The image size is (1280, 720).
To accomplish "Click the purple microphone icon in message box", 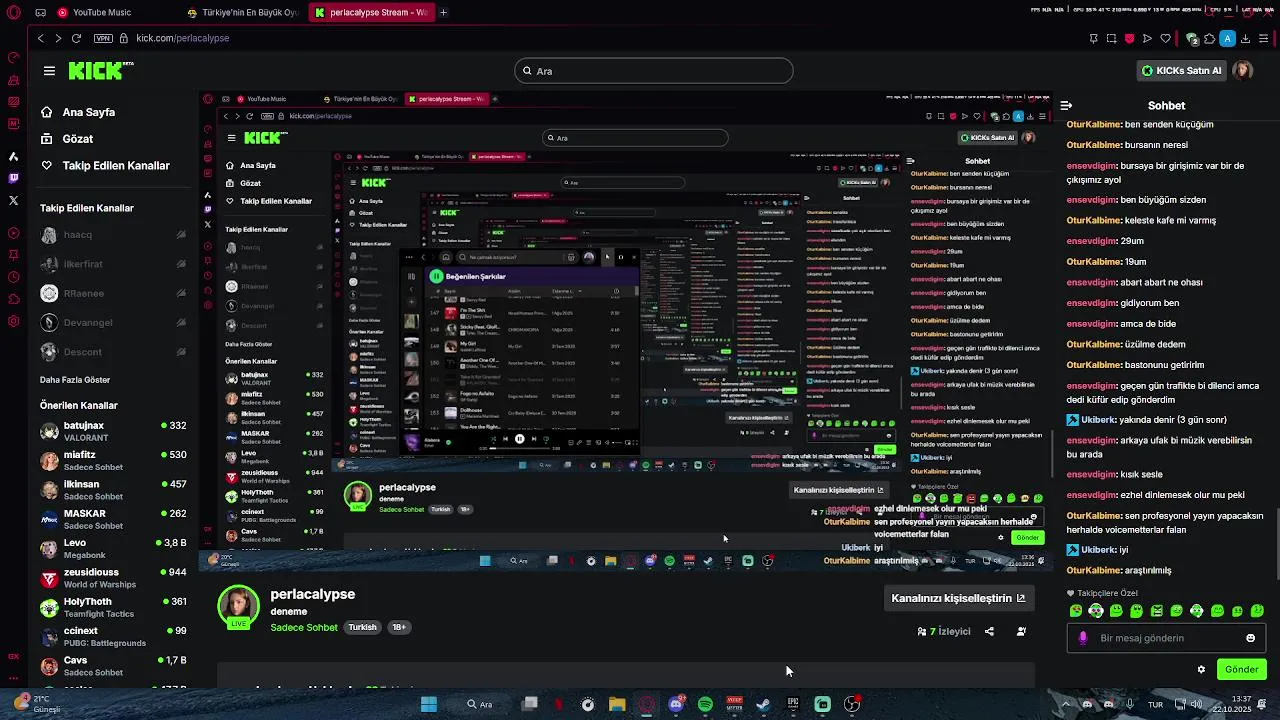I will [1083, 638].
